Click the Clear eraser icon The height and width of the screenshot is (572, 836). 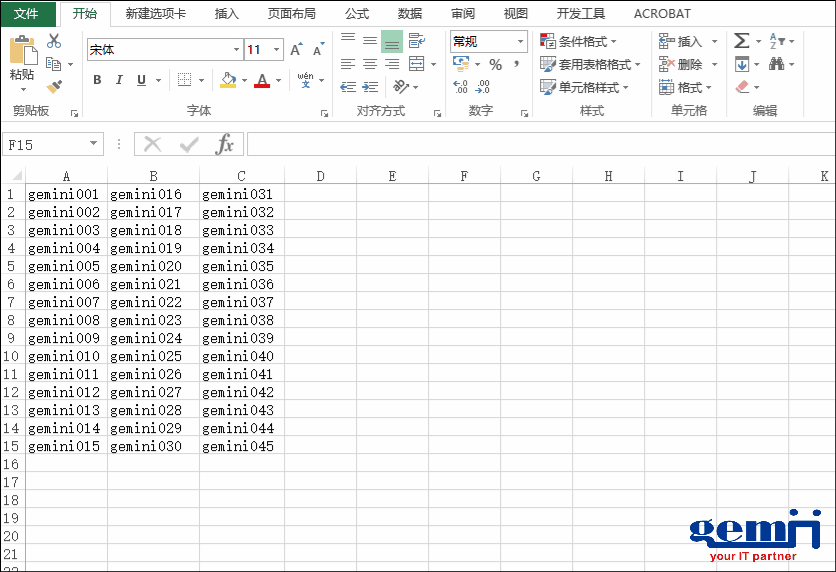point(742,87)
